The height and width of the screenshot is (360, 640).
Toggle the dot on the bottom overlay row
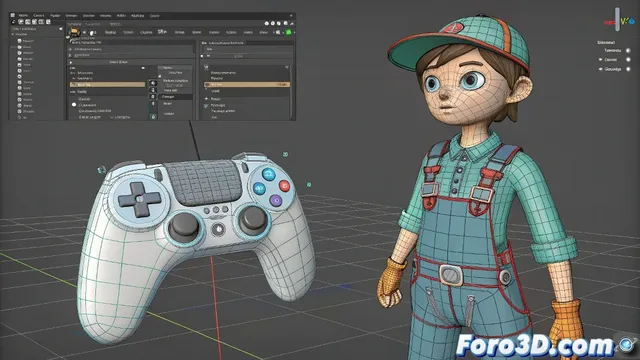[x=628, y=69]
